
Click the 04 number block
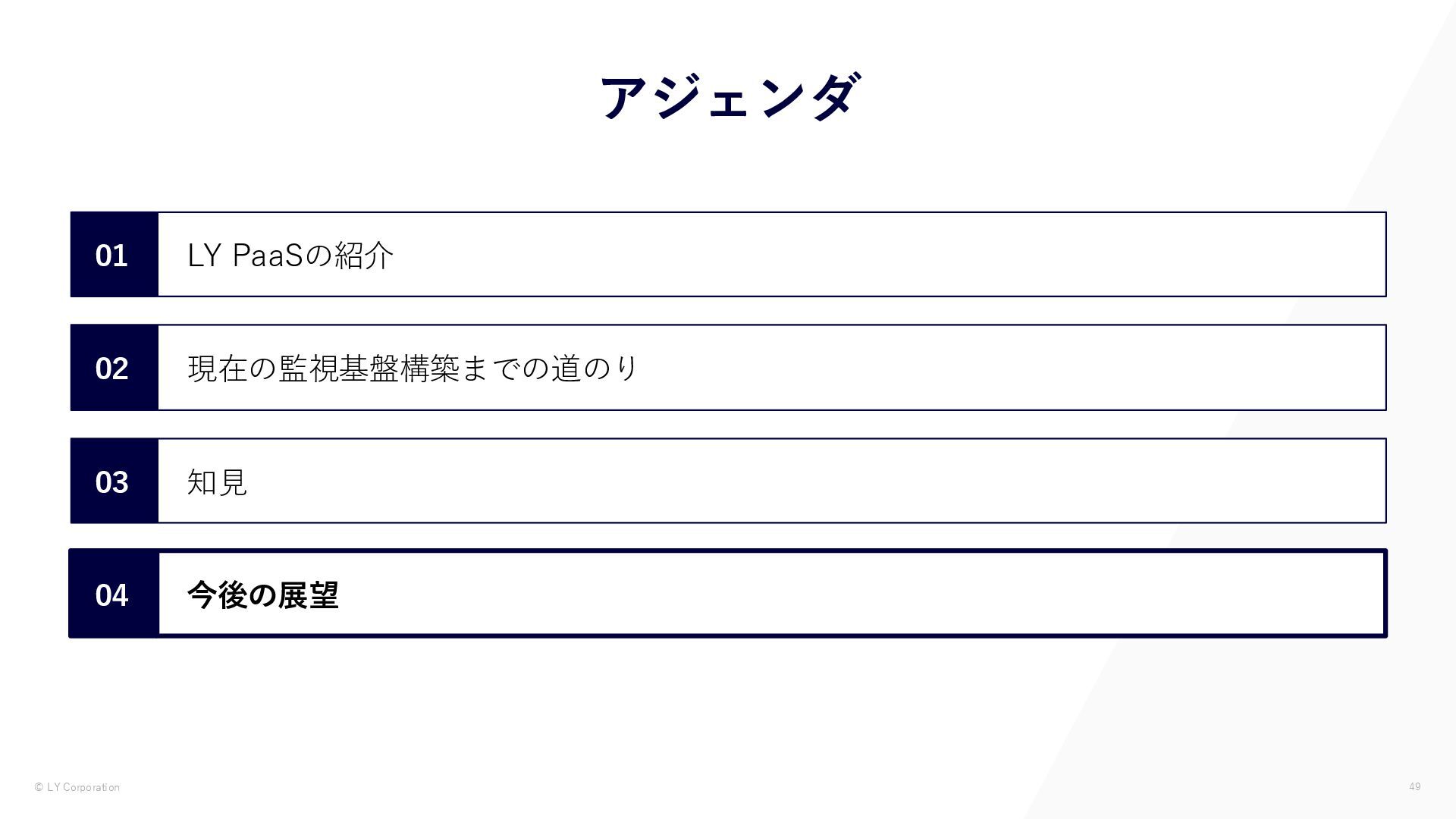[x=114, y=594]
